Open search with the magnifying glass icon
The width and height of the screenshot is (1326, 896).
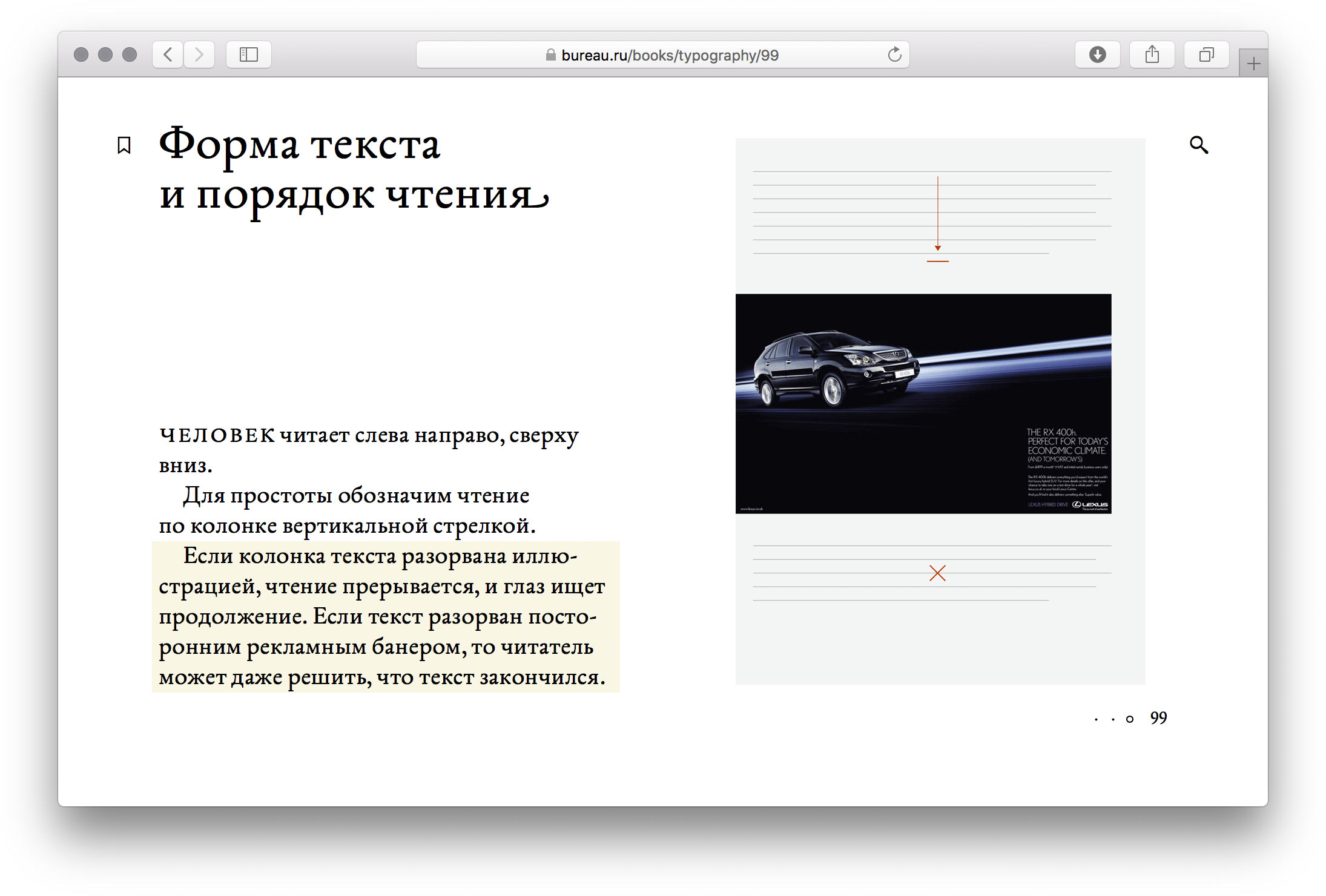coord(1198,145)
